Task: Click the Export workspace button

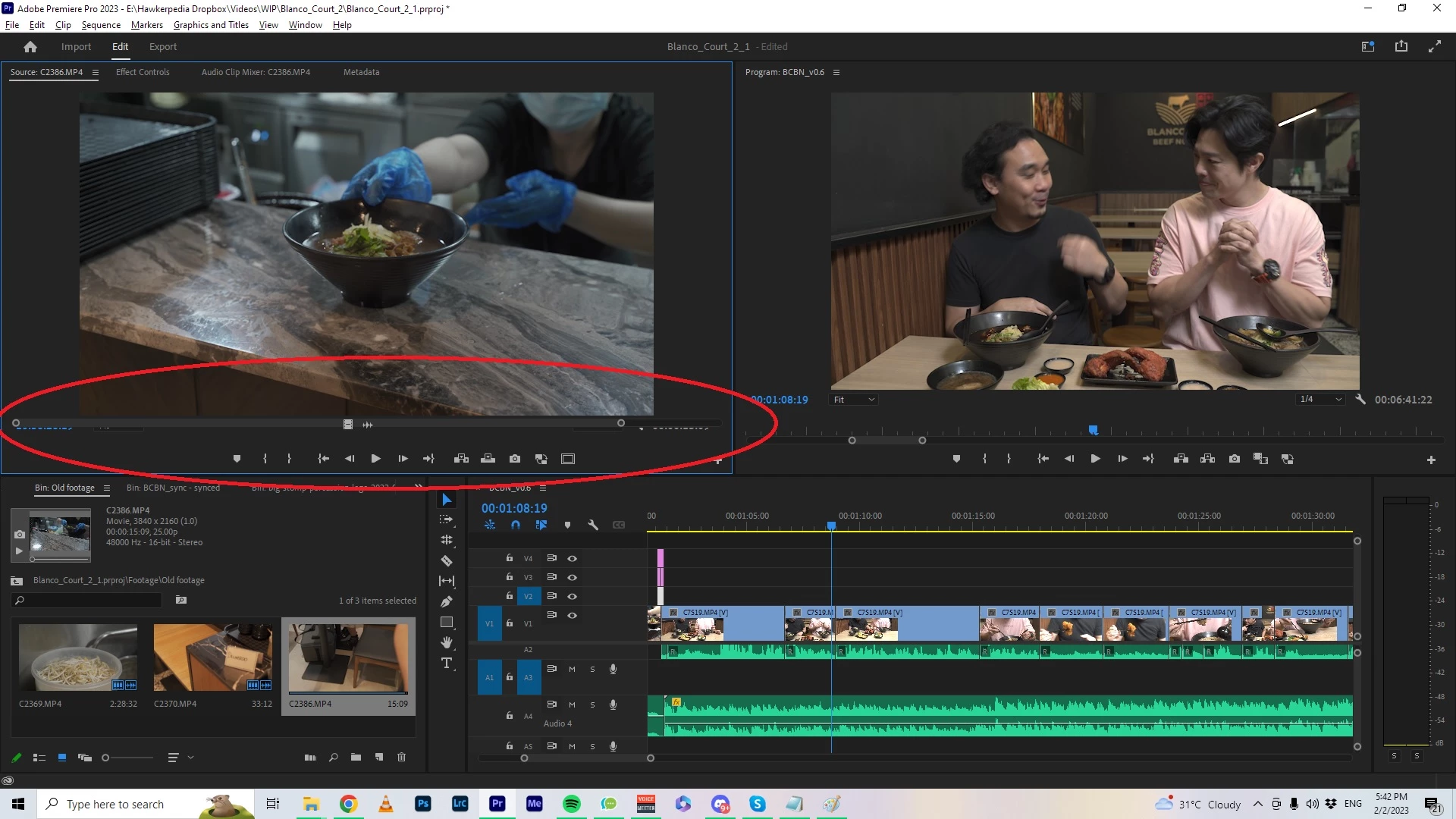Action: pos(162,47)
